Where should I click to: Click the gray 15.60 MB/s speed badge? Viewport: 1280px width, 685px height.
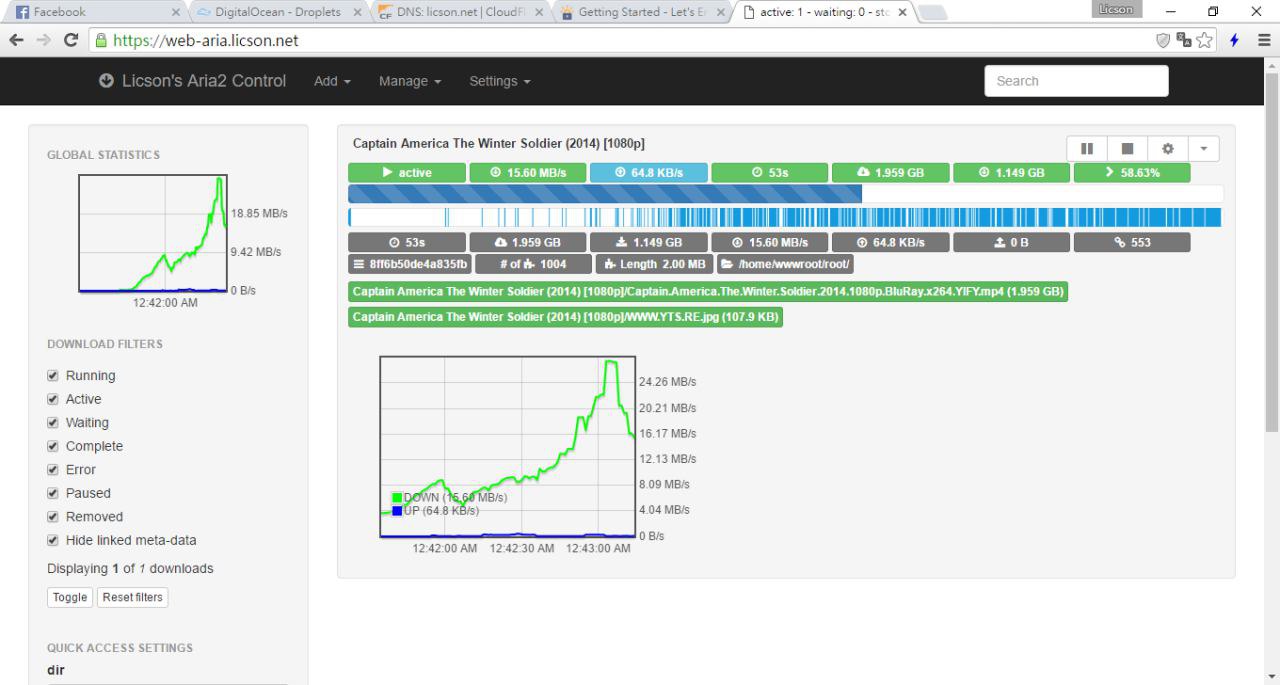770,242
